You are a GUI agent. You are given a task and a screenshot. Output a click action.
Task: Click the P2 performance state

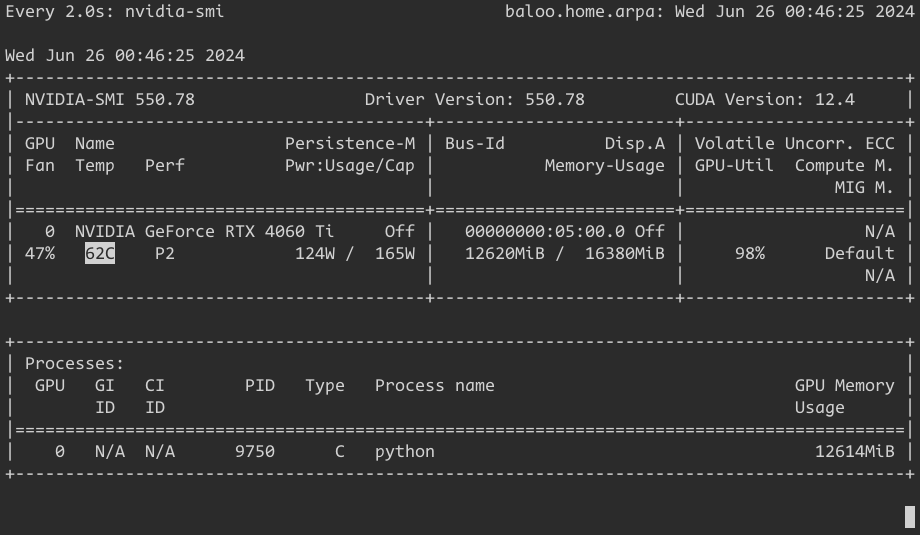pyautogui.click(x=165, y=253)
